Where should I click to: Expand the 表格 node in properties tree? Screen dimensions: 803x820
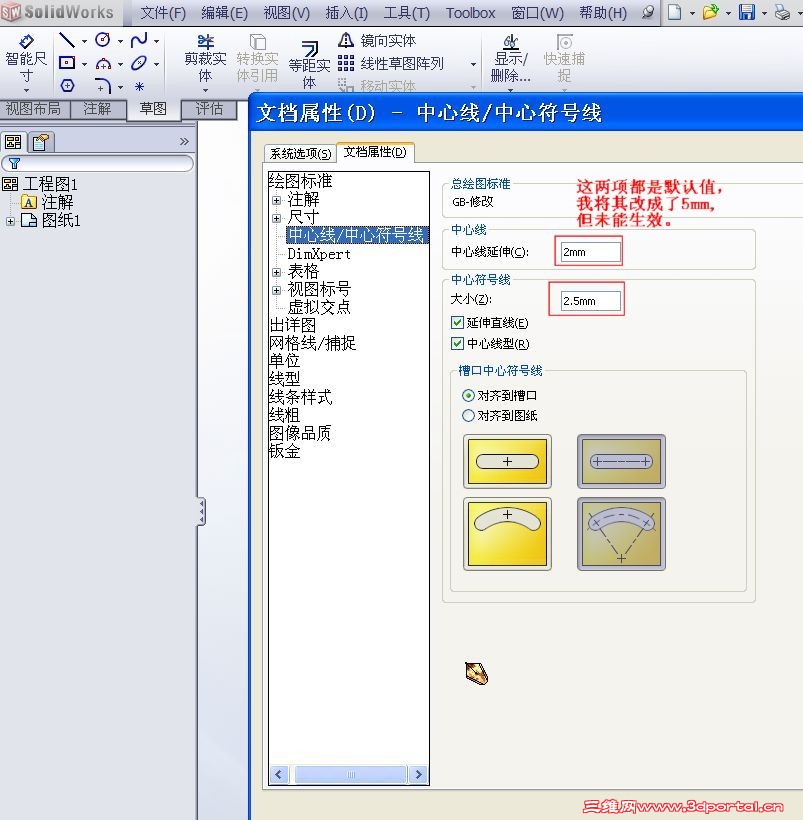(277, 272)
